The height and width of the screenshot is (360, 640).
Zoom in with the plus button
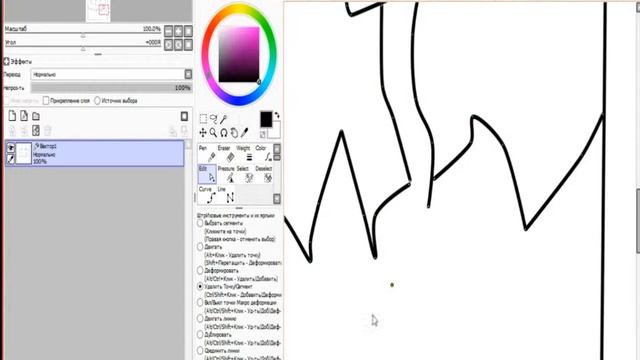(178, 31)
